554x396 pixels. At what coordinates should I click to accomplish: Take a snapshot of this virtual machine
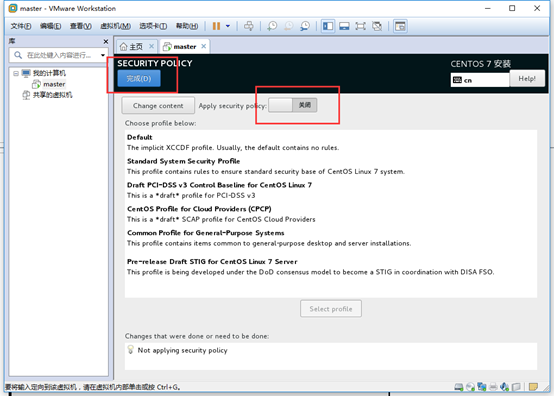point(272,26)
